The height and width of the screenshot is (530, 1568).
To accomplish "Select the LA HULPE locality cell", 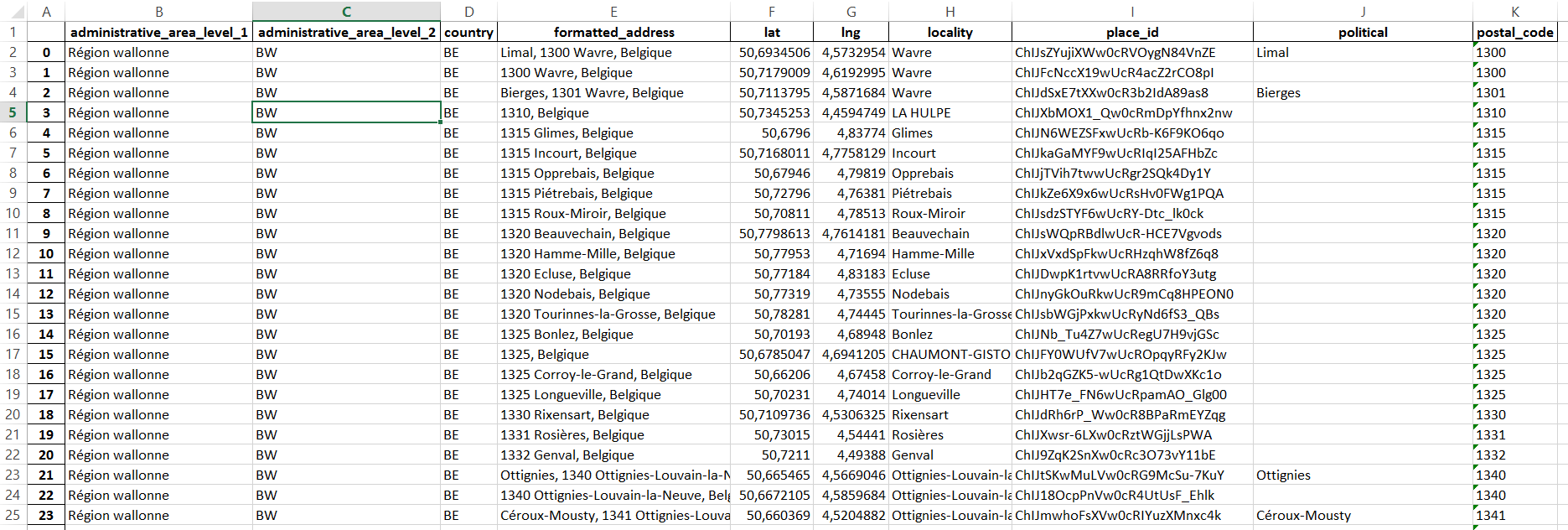I will 950,112.
